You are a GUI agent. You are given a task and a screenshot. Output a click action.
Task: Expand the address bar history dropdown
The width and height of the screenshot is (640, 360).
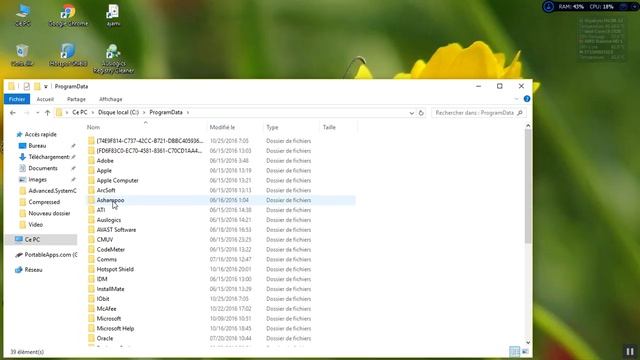click(x=411, y=113)
